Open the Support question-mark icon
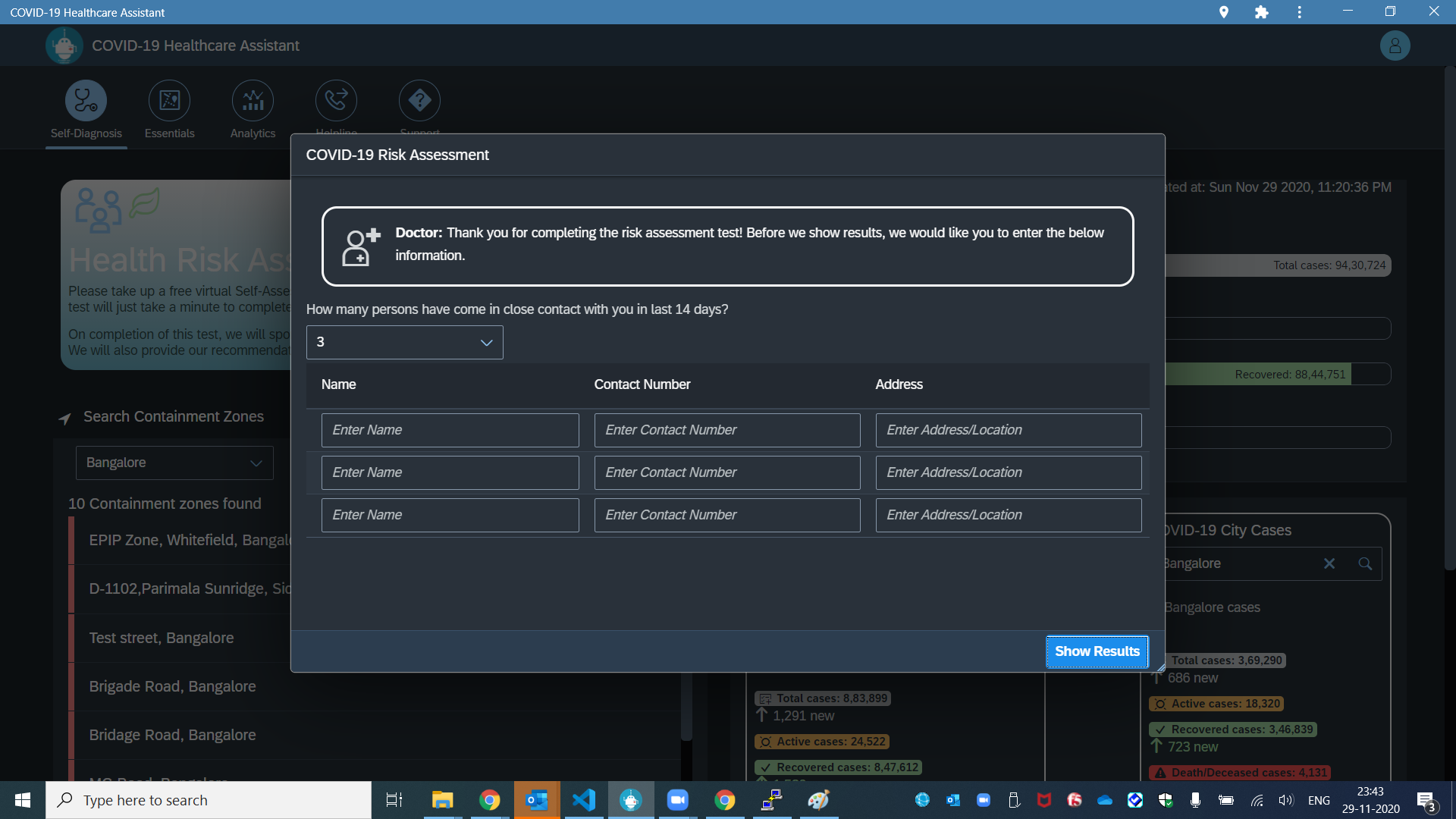 (419, 101)
